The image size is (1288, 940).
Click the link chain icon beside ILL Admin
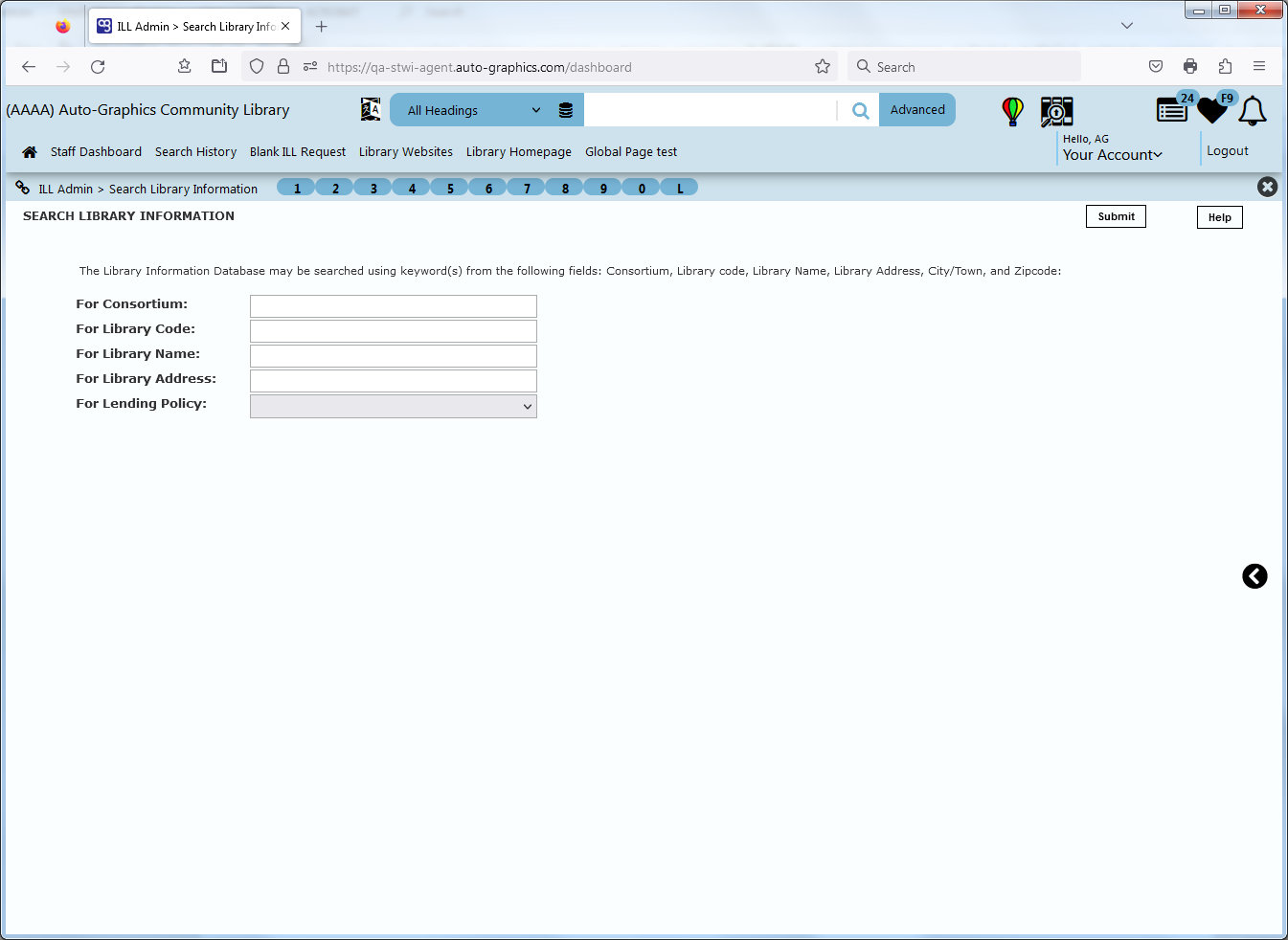point(22,188)
